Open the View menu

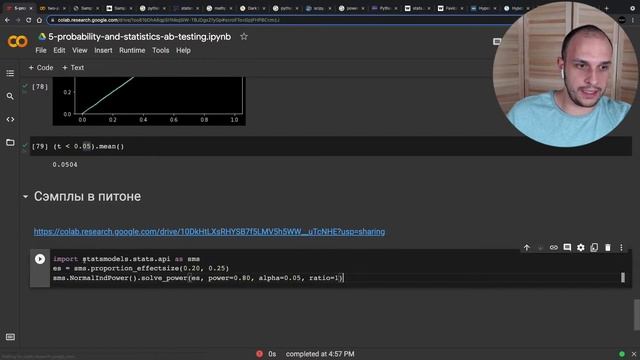pyautogui.click(x=80, y=50)
